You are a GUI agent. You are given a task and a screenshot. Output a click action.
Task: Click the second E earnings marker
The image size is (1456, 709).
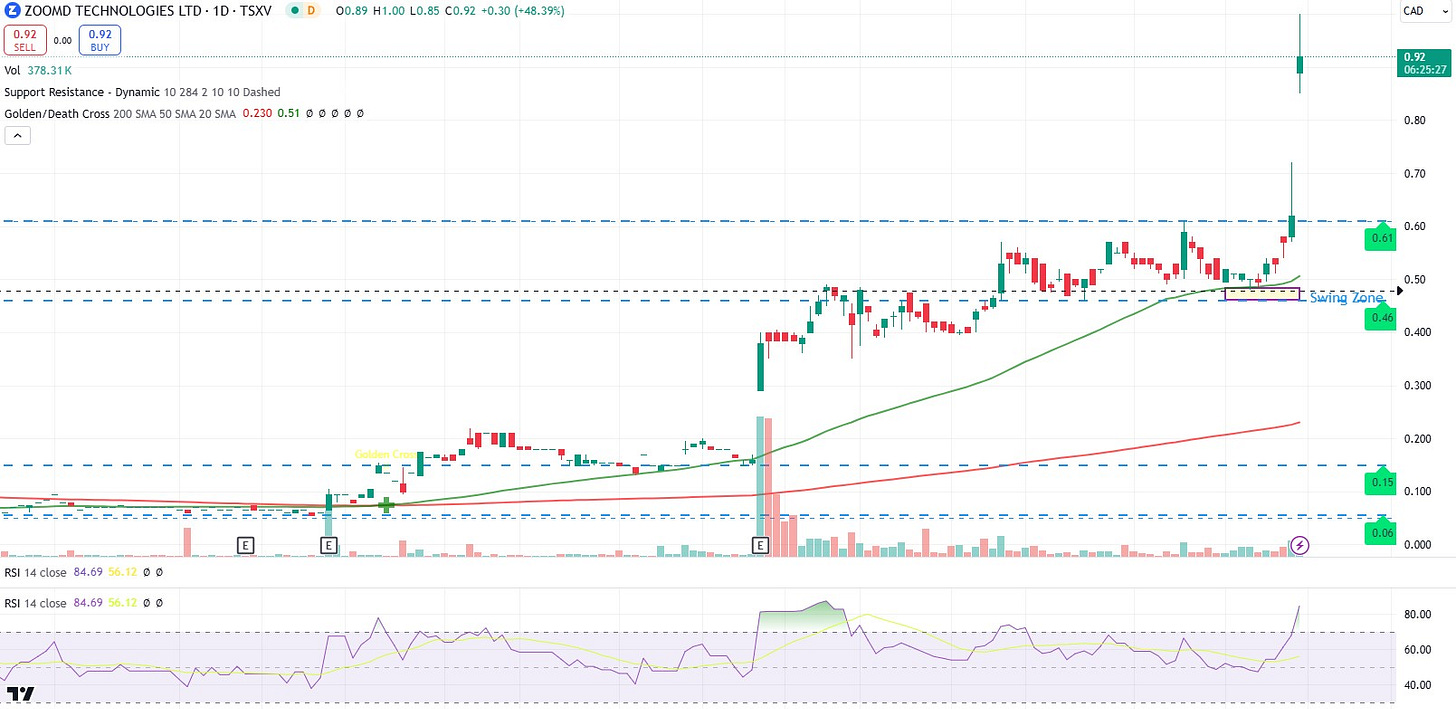328,545
